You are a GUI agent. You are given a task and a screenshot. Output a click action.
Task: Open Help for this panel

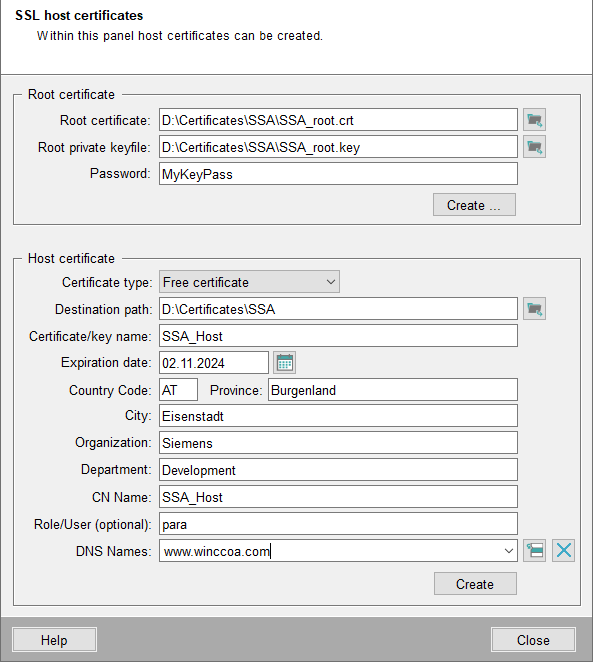(54, 640)
